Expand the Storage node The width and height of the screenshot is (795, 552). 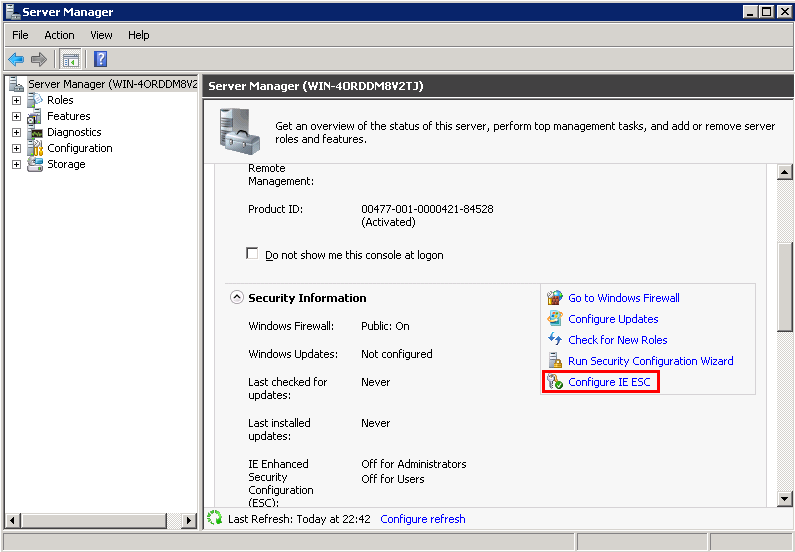click(16, 165)
